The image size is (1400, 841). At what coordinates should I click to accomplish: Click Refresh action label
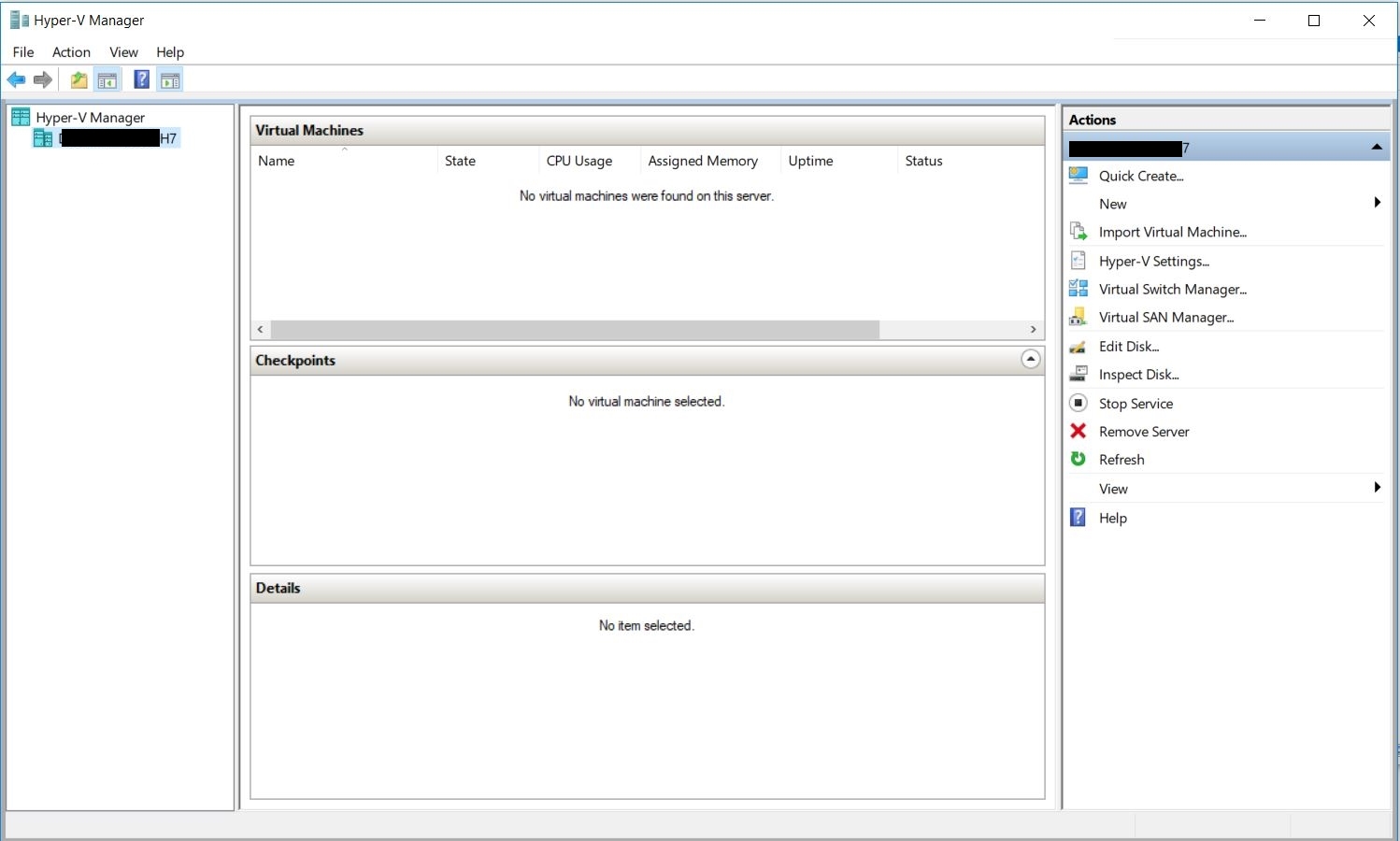(x=1121, y=459)
